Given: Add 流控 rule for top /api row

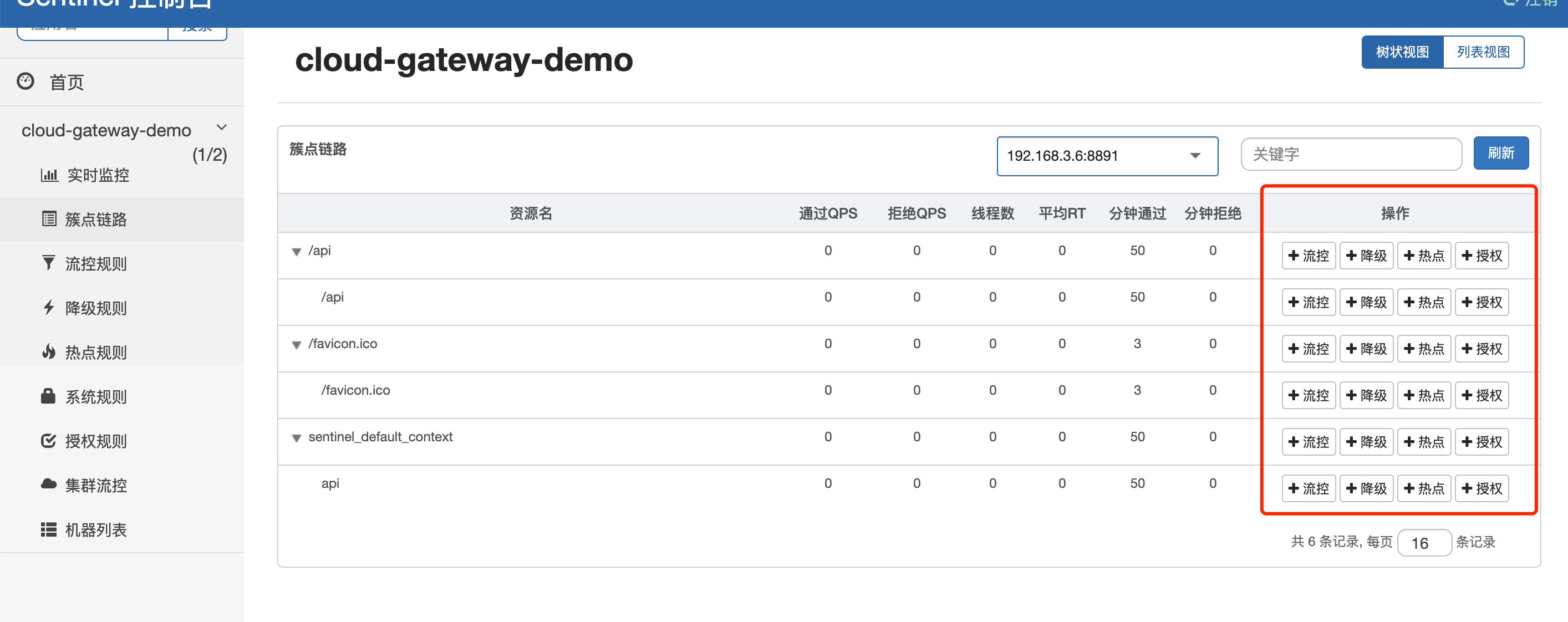Looking at the screenshot, I should (1308, 256).
